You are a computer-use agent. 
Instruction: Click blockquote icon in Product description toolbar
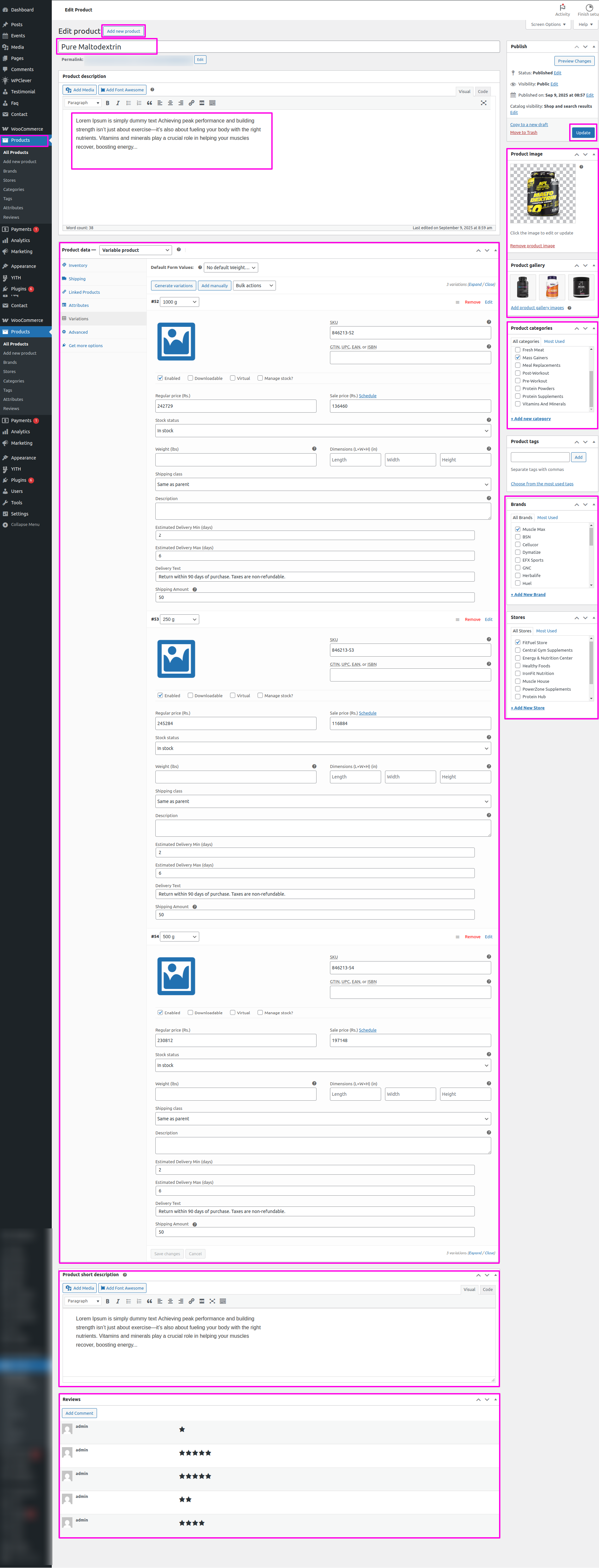(149, 103)
